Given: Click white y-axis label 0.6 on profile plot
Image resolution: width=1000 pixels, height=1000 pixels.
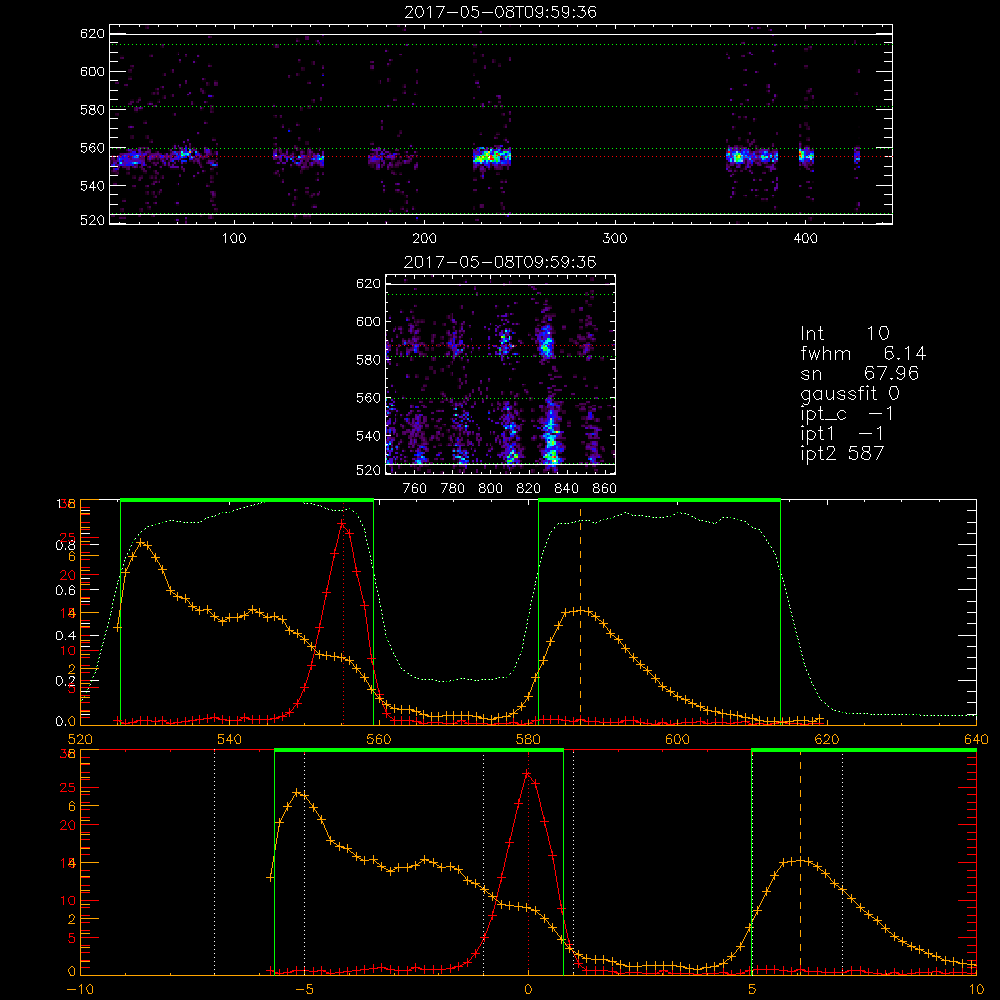Looking at the screenshot, I should coord(65,590).
